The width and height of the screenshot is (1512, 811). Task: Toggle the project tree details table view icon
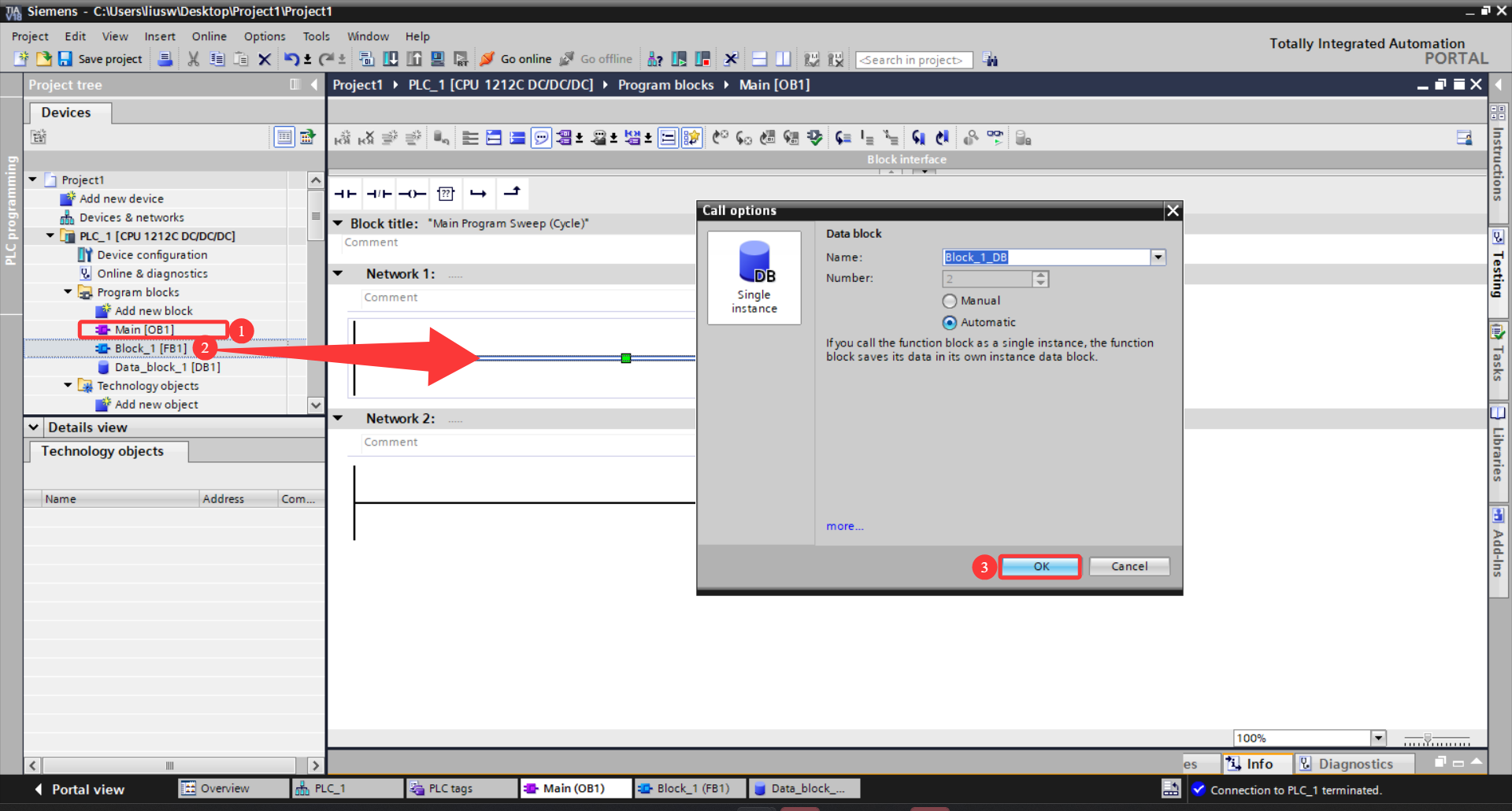point(283,137)
